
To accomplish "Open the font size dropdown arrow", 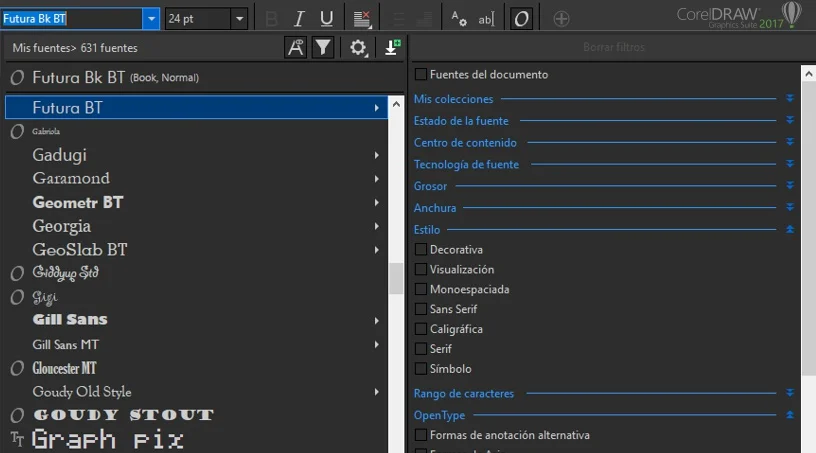I will coord(239,19).
